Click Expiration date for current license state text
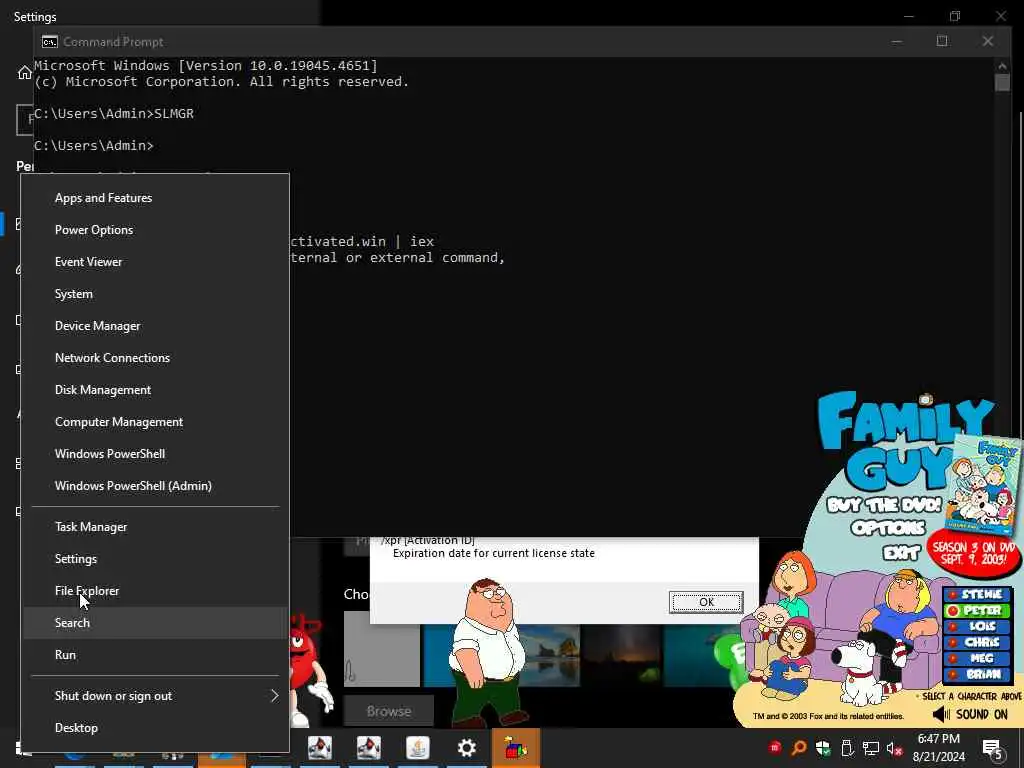 494,553
